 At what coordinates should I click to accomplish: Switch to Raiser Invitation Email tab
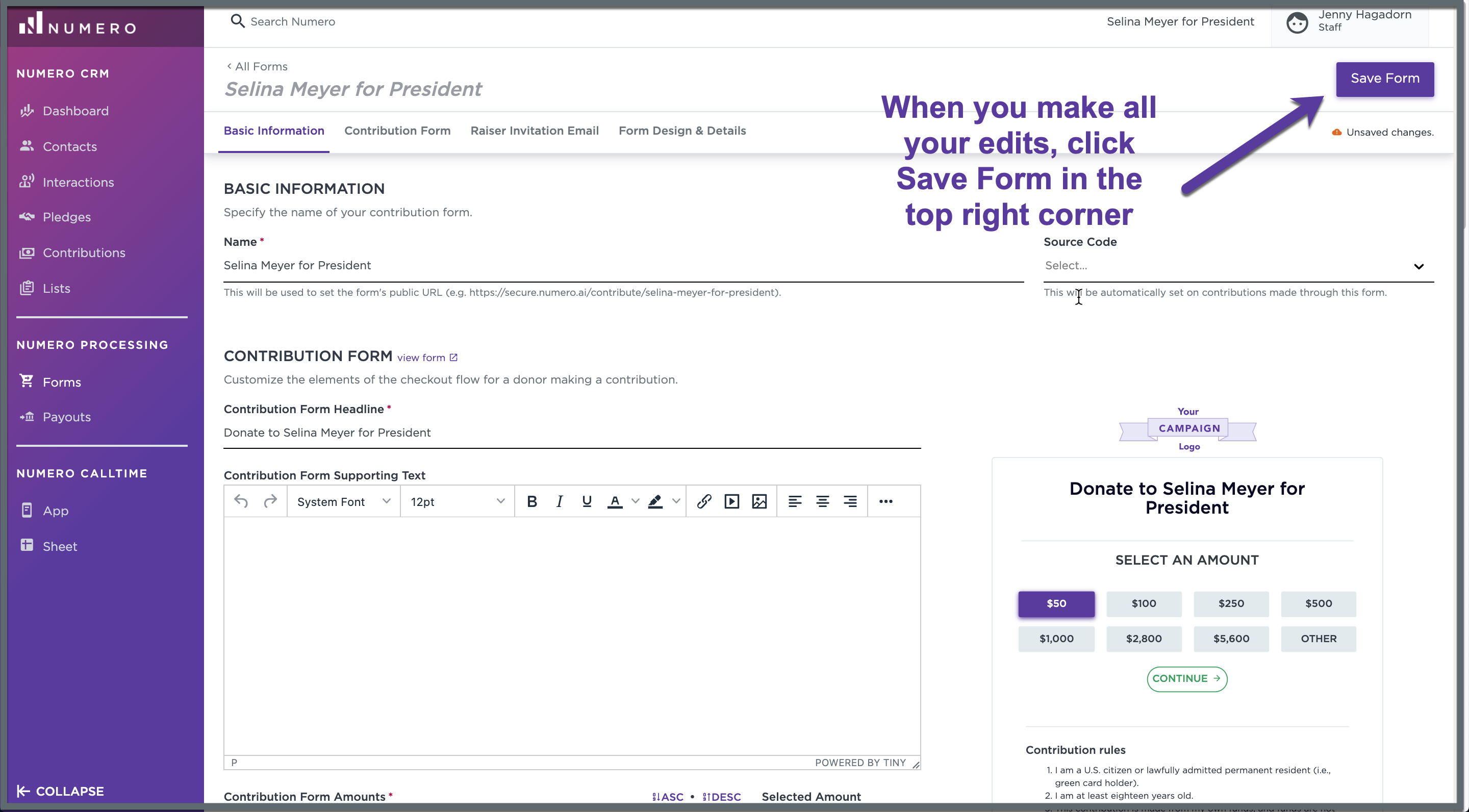[535, 131]
